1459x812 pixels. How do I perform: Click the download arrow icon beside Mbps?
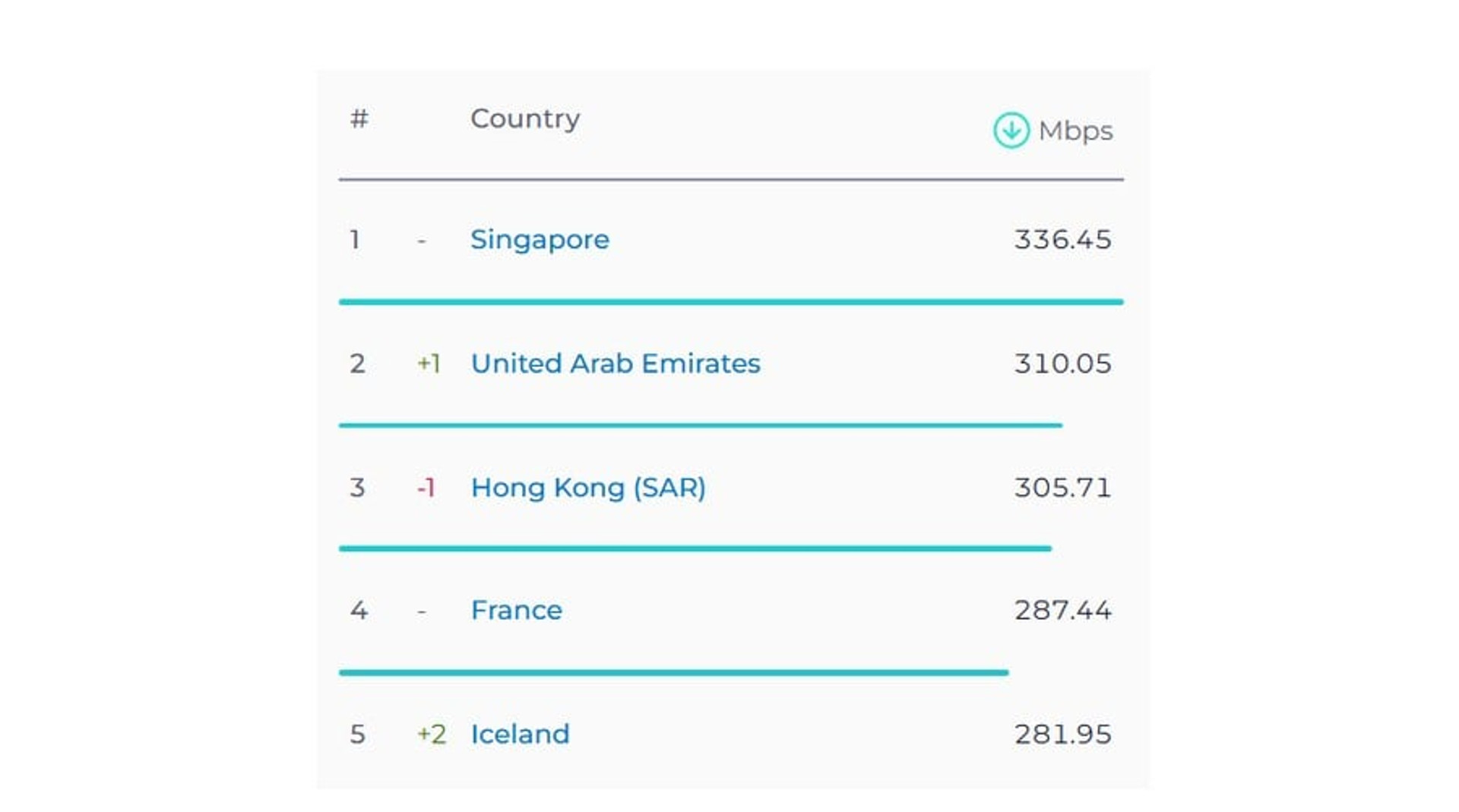1011,131
